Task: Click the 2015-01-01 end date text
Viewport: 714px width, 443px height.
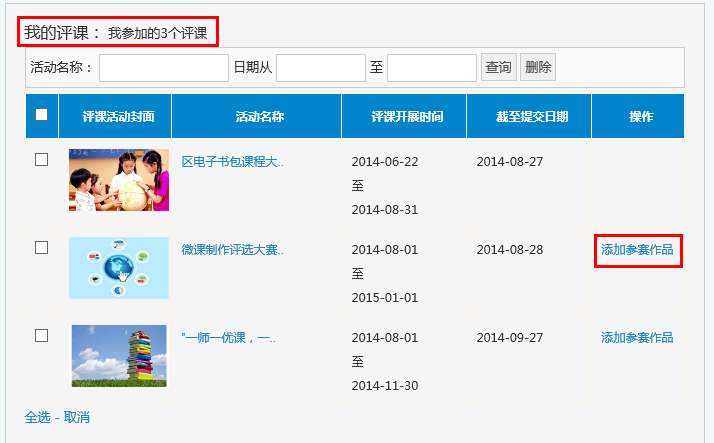Action: point(385,297)
